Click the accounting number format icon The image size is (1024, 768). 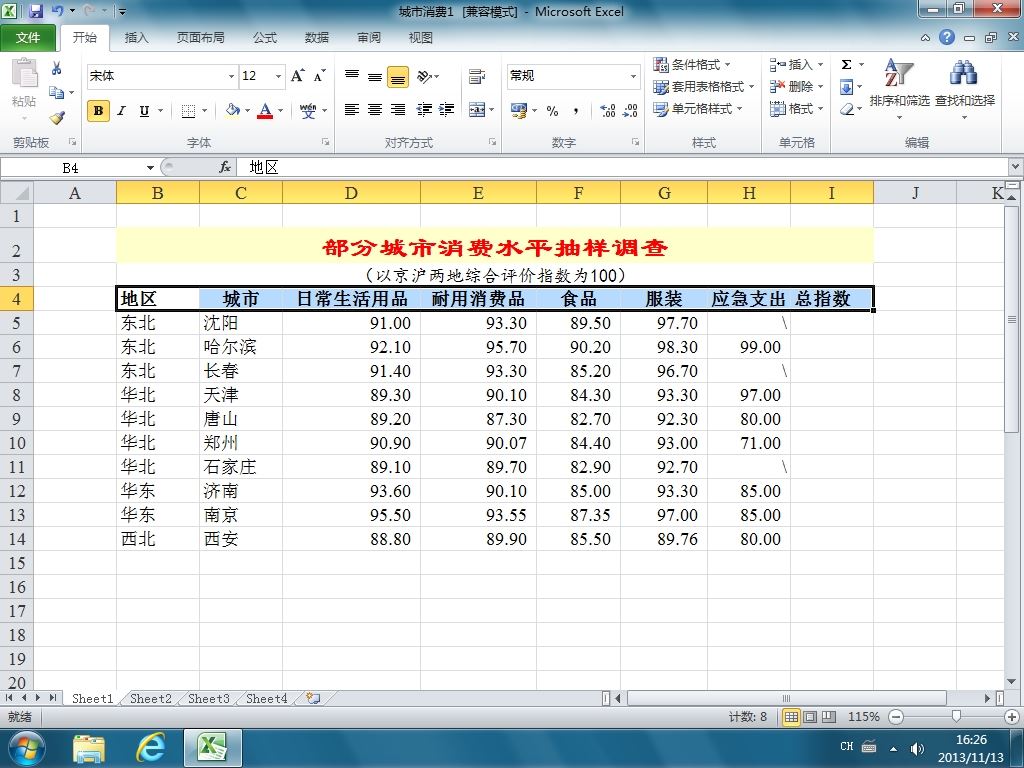(x=519, y=110)
